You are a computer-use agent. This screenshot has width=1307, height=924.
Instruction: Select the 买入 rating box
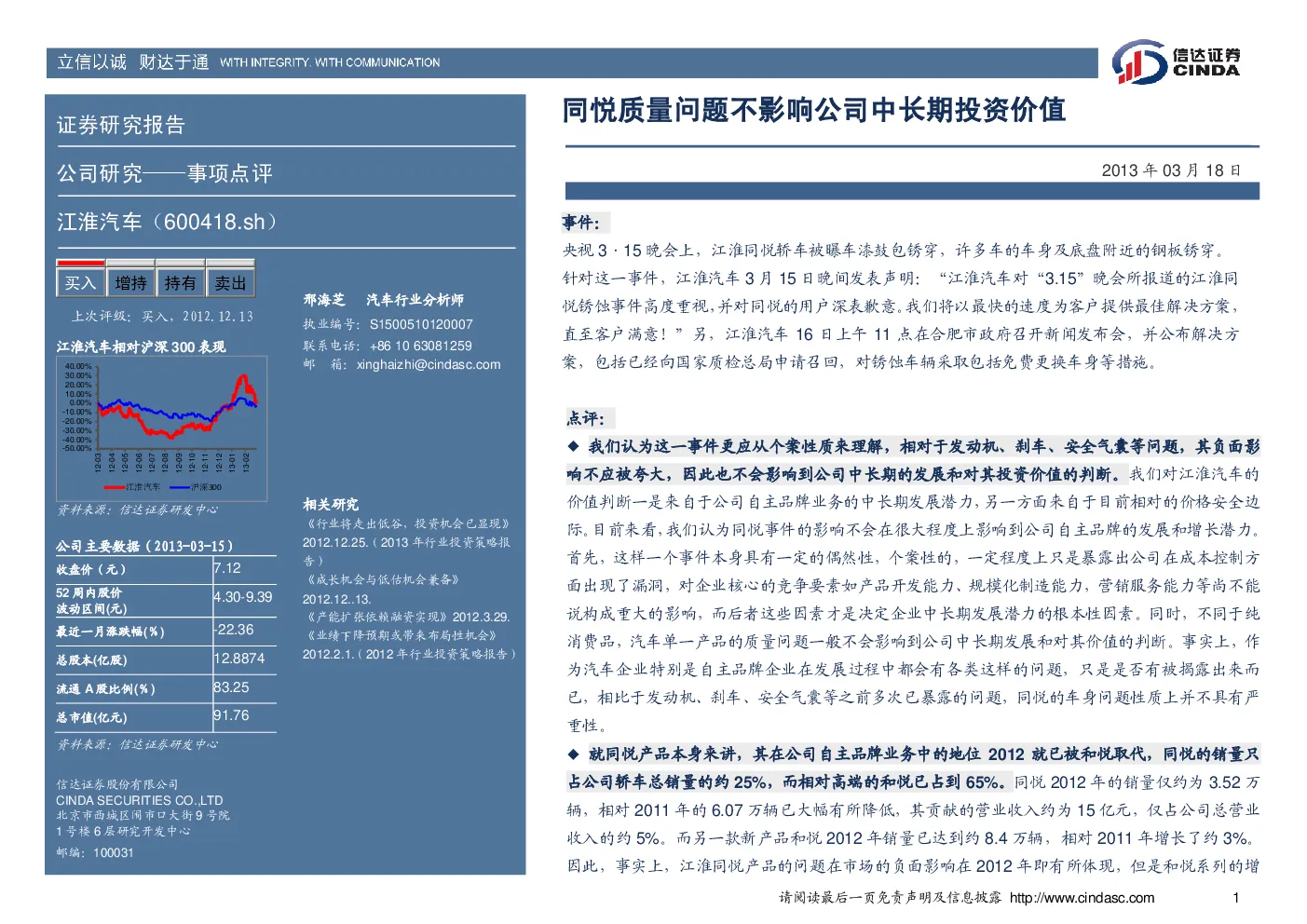point(80,282)
